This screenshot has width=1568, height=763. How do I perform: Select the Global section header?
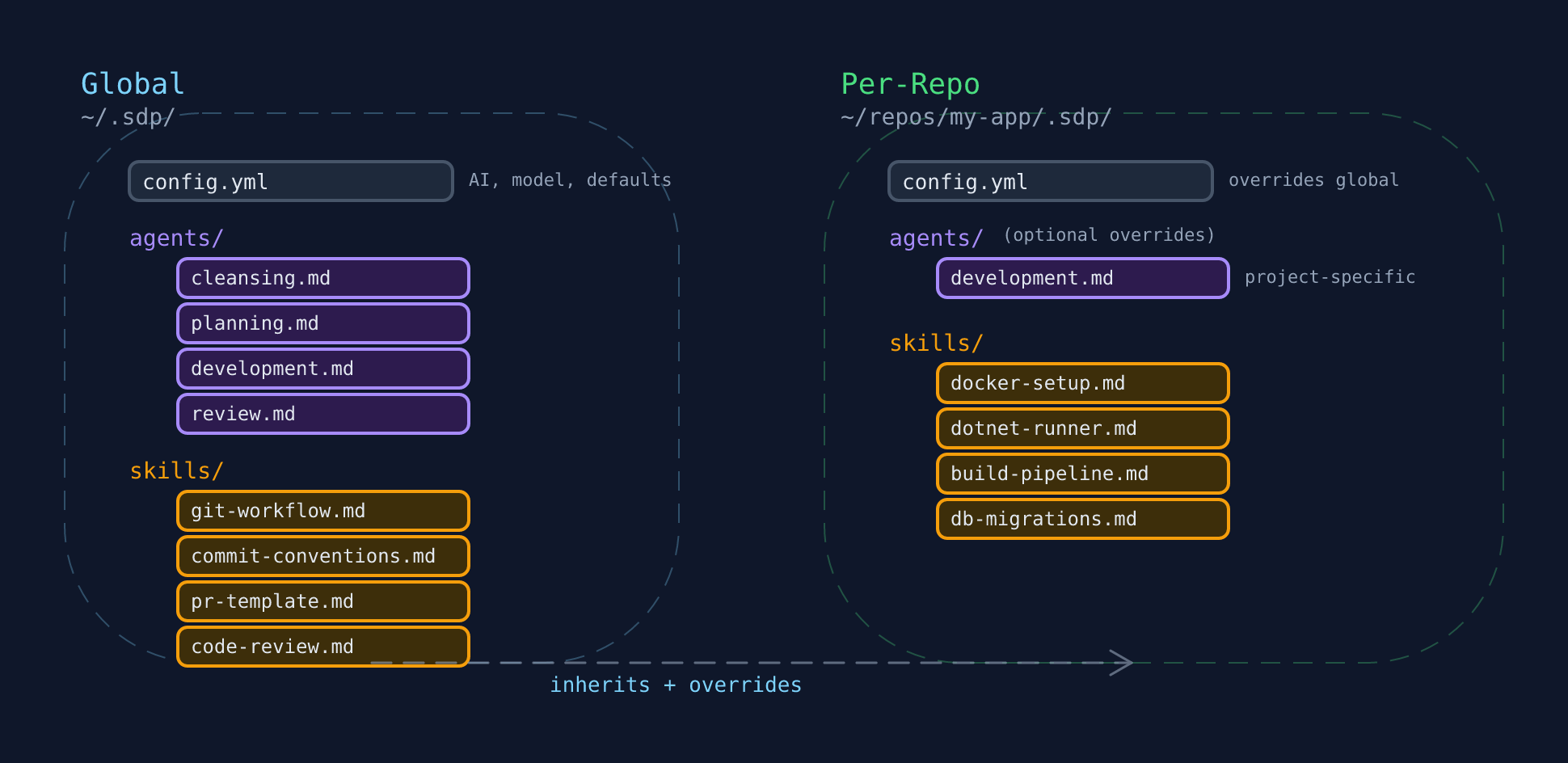tap(132, 83)
